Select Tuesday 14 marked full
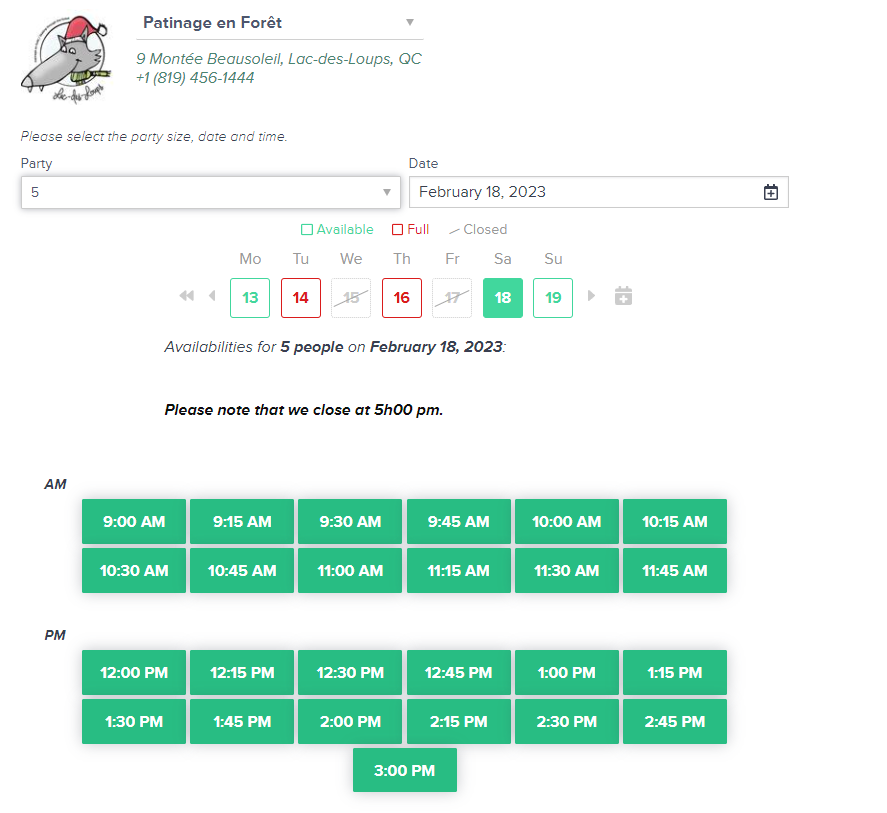 coord(300,298)
